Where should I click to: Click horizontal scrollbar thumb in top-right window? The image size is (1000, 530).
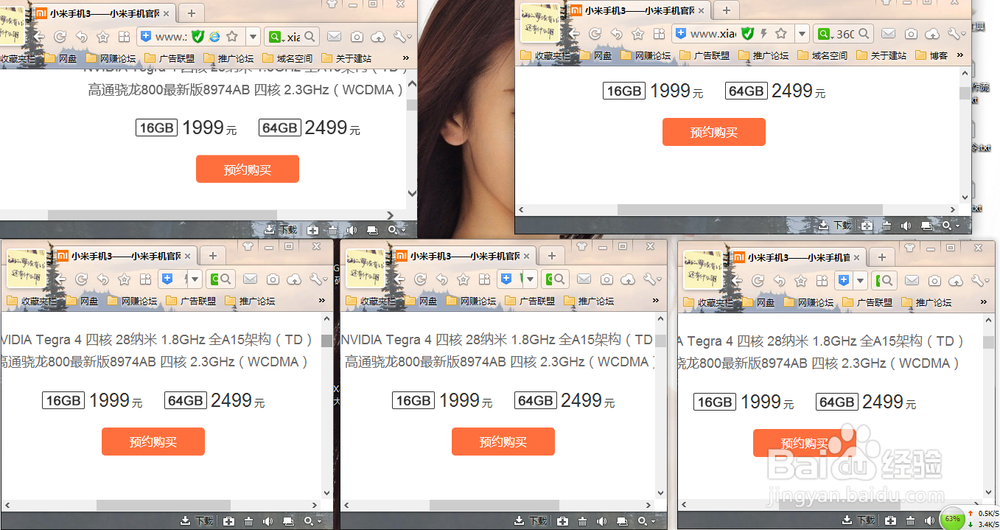coord(750,210)
